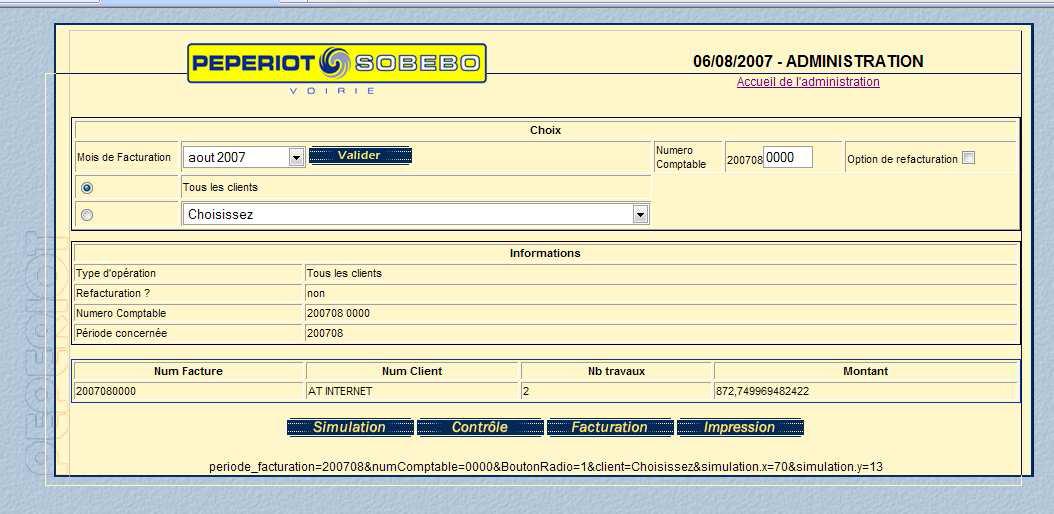Image resolution: width=1054 pixels, height=514 pixels.
Task: Click the Mois de Facturation label
Action: tap(124, 157)
